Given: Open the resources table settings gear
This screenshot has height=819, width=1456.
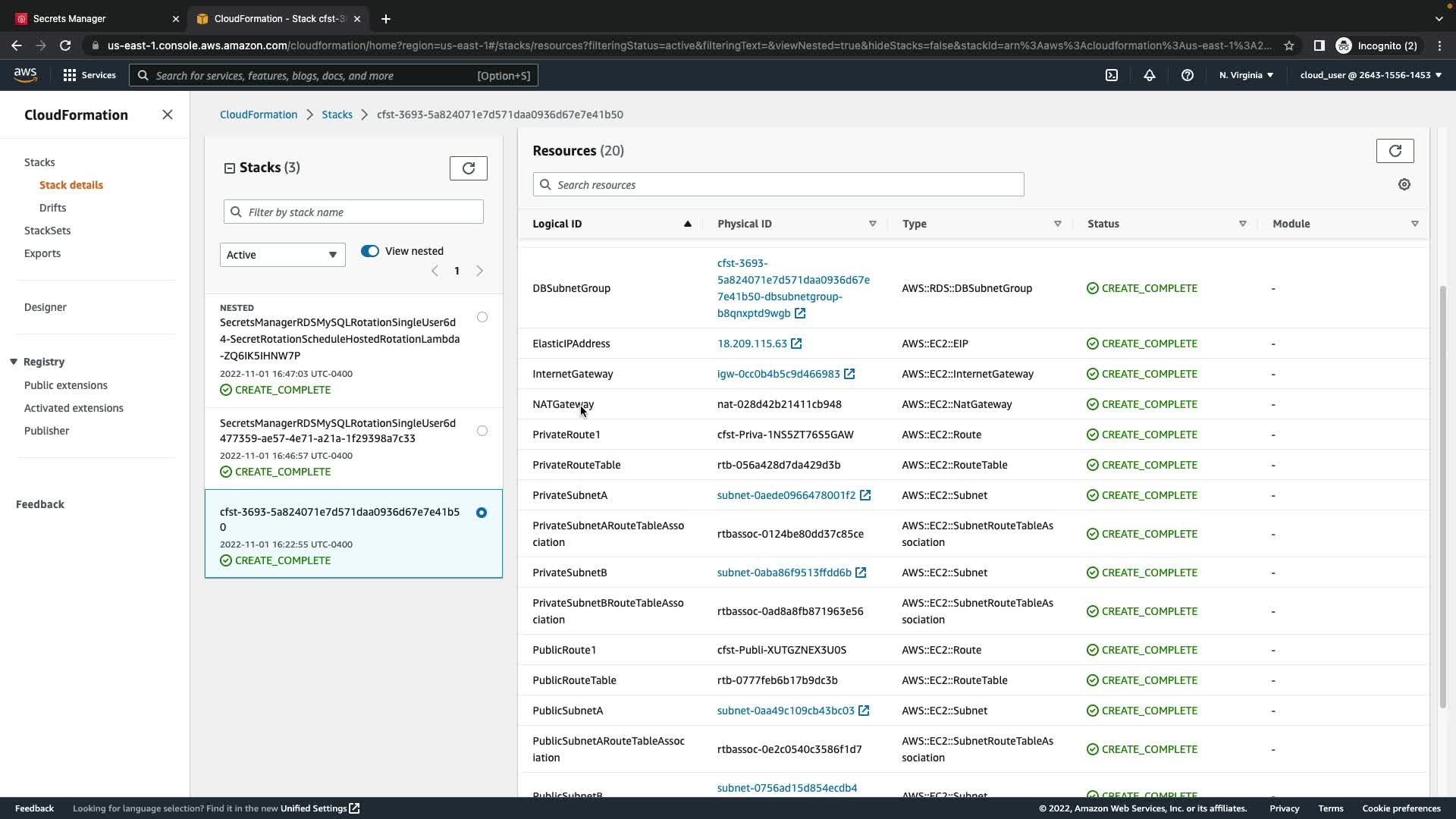Looking at the screenshot, I should click(x=1404, y=184).
